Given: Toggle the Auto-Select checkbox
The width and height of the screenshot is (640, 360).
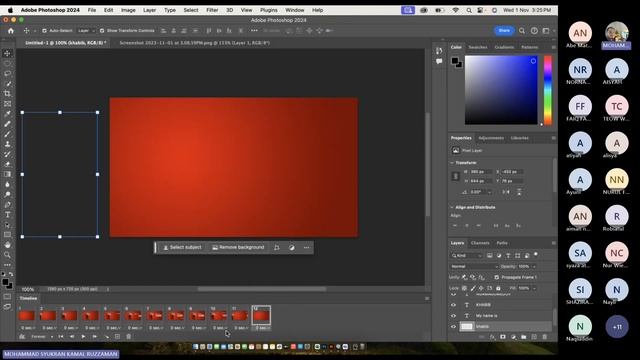Looking at the screenshot, I should point(44,31).
